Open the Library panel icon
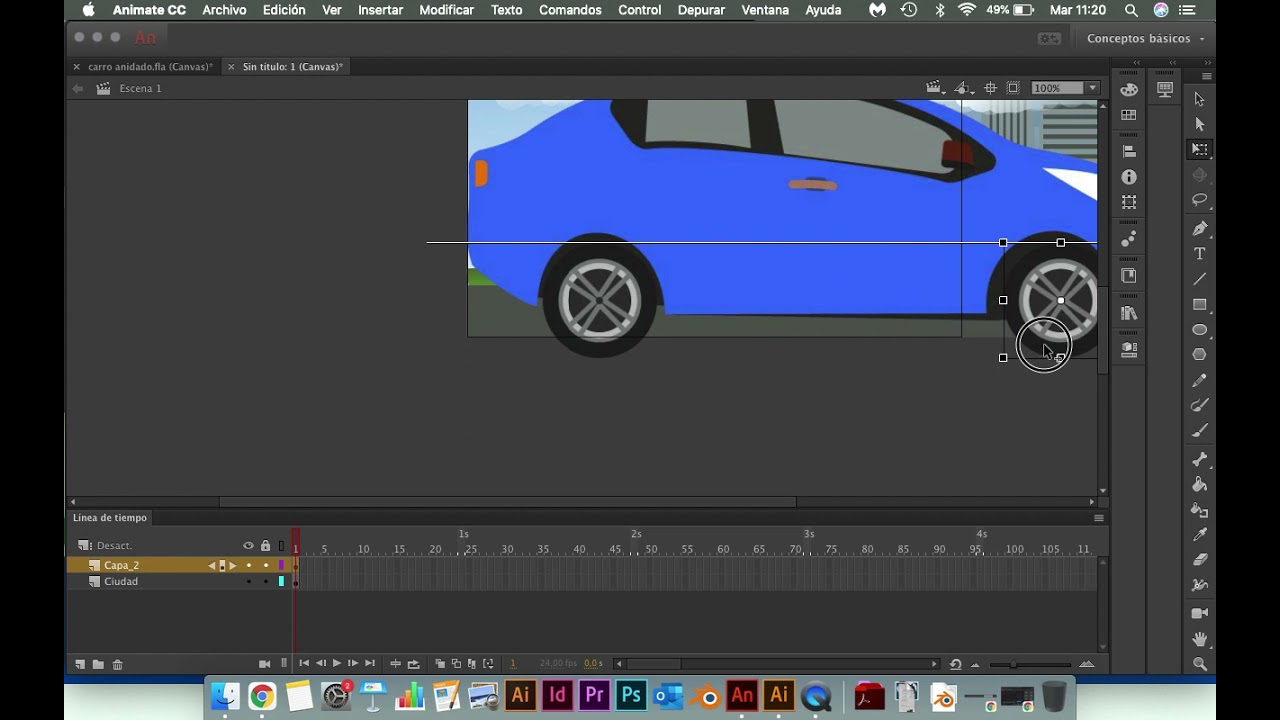Screen dimensions: 1280x720 pyautogui.click(x=1129, y=313)
